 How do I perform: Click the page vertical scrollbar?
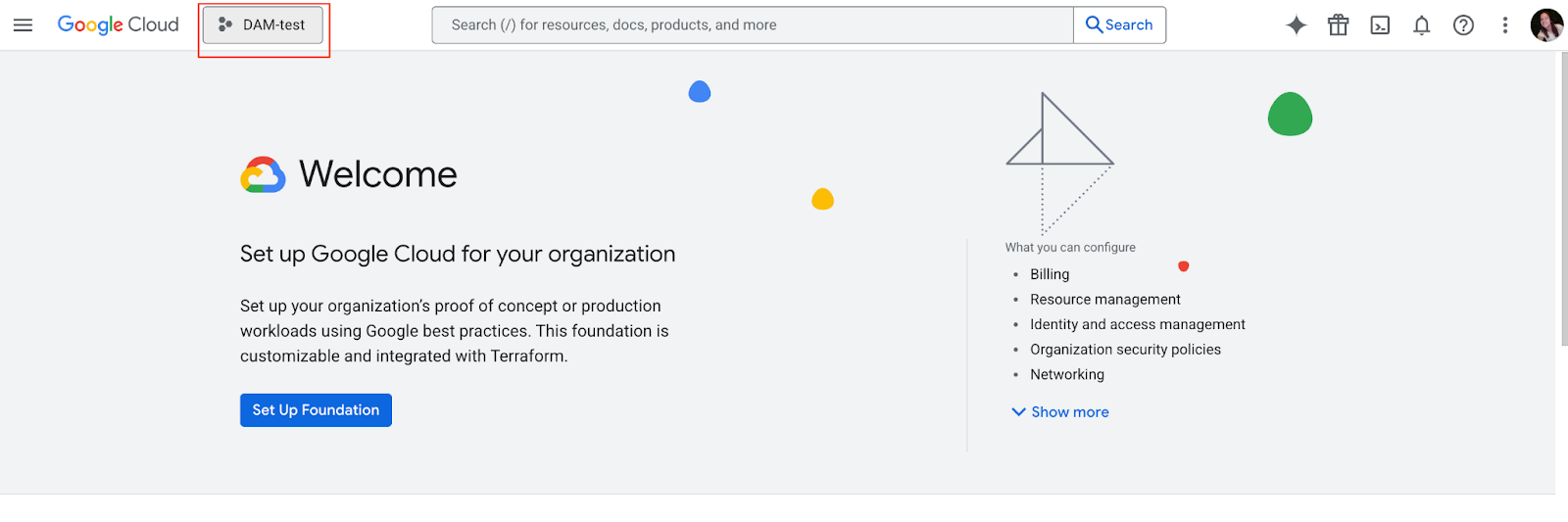(1562, 196)
